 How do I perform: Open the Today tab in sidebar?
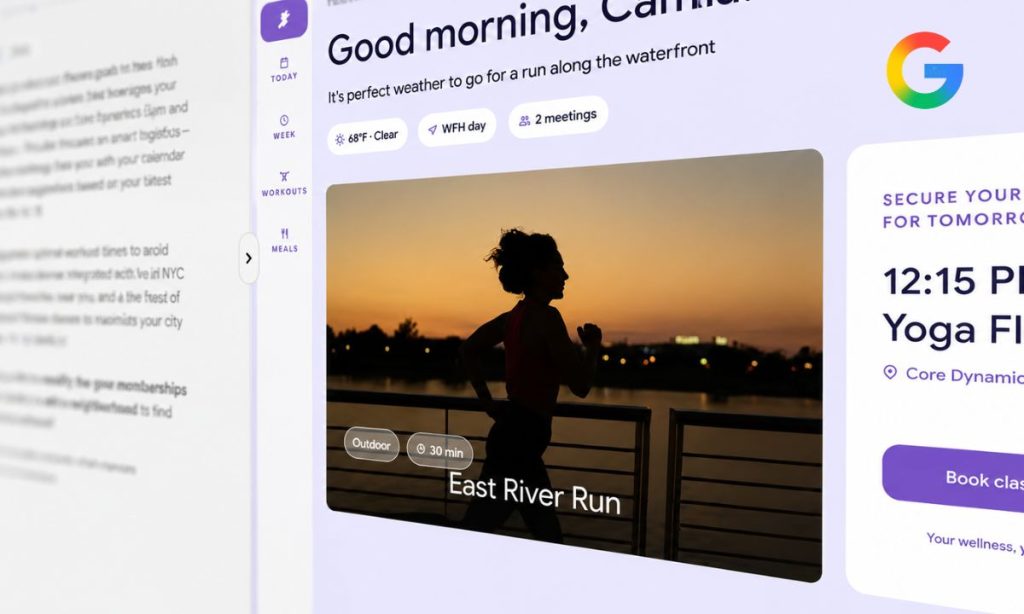click(284, 70)
